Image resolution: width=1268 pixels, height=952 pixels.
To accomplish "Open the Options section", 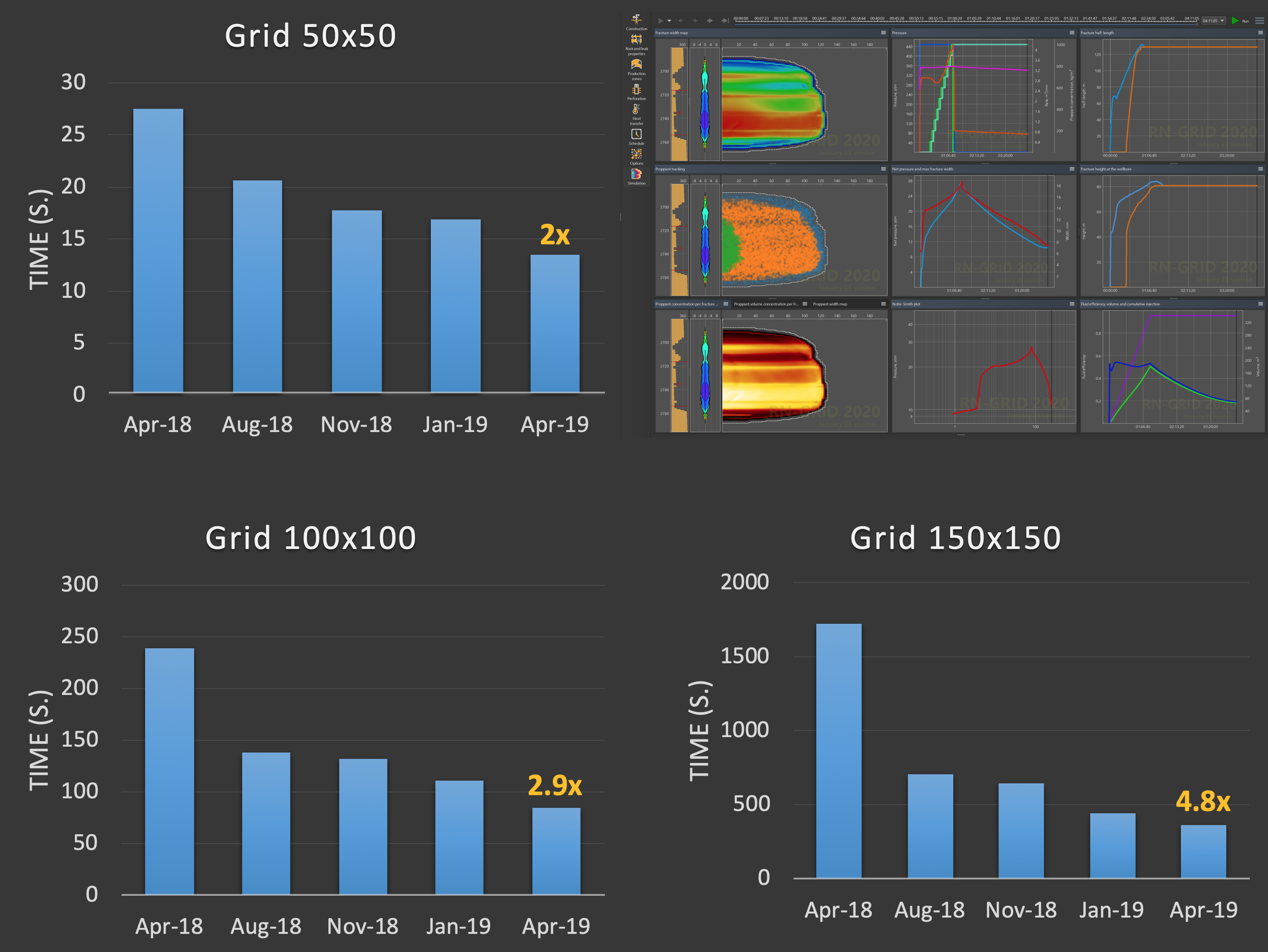I will tap(636, 156).
